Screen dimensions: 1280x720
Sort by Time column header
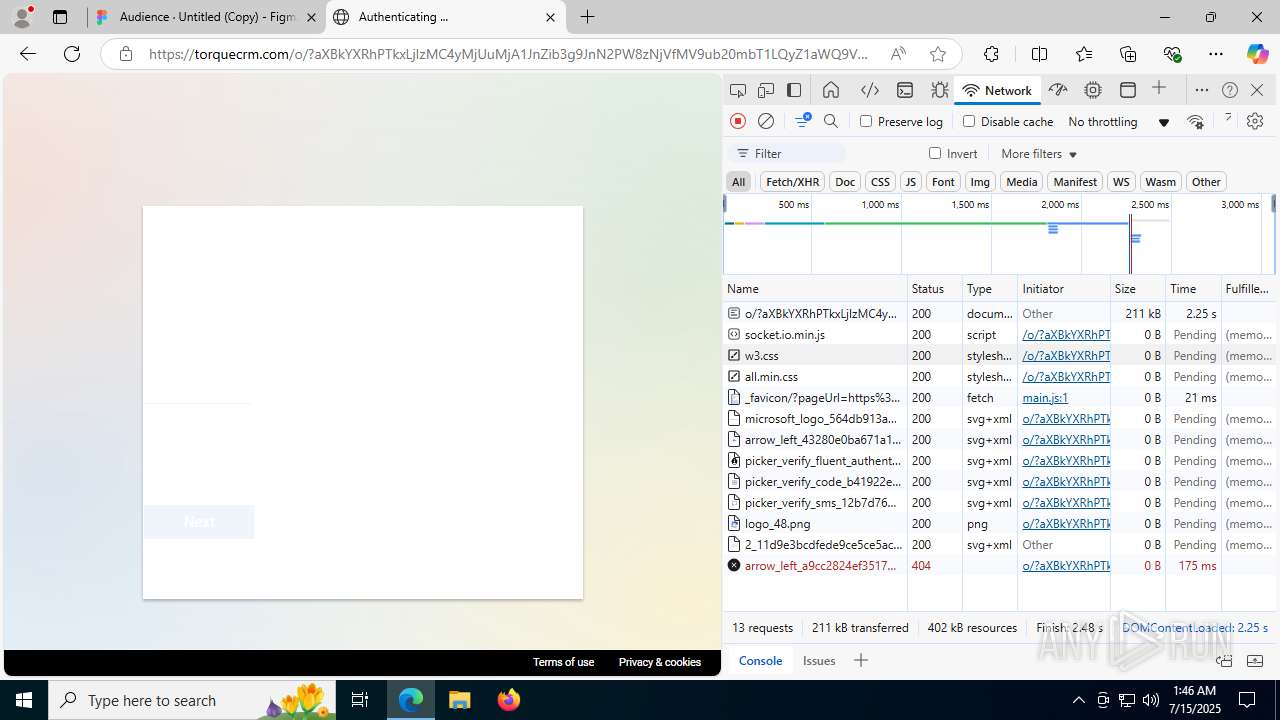(1193, 288)
